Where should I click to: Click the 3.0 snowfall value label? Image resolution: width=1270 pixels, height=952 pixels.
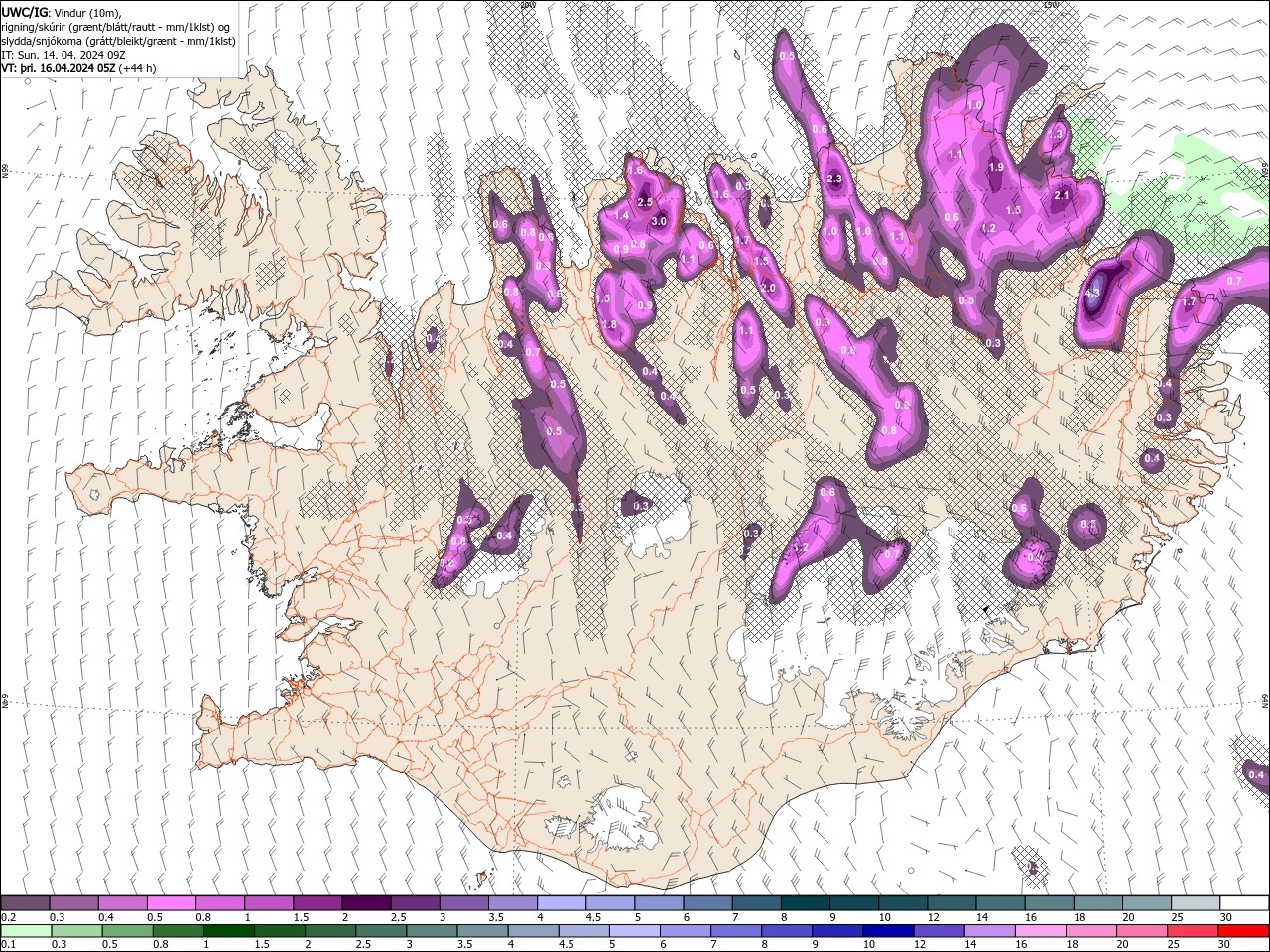pos(658,222)
